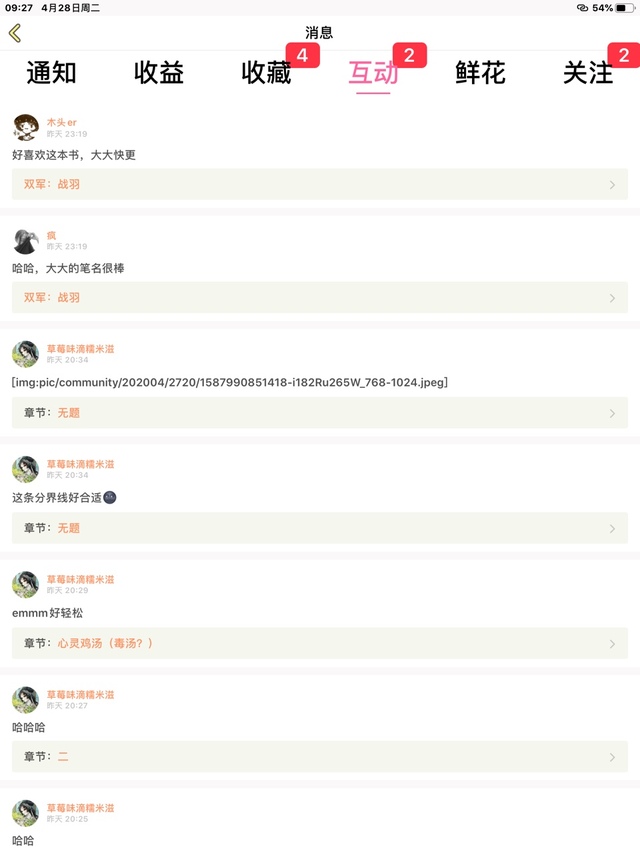
Task: Tap the comment '好喜欢这本书，大大快更'
Action: point(74,155)
